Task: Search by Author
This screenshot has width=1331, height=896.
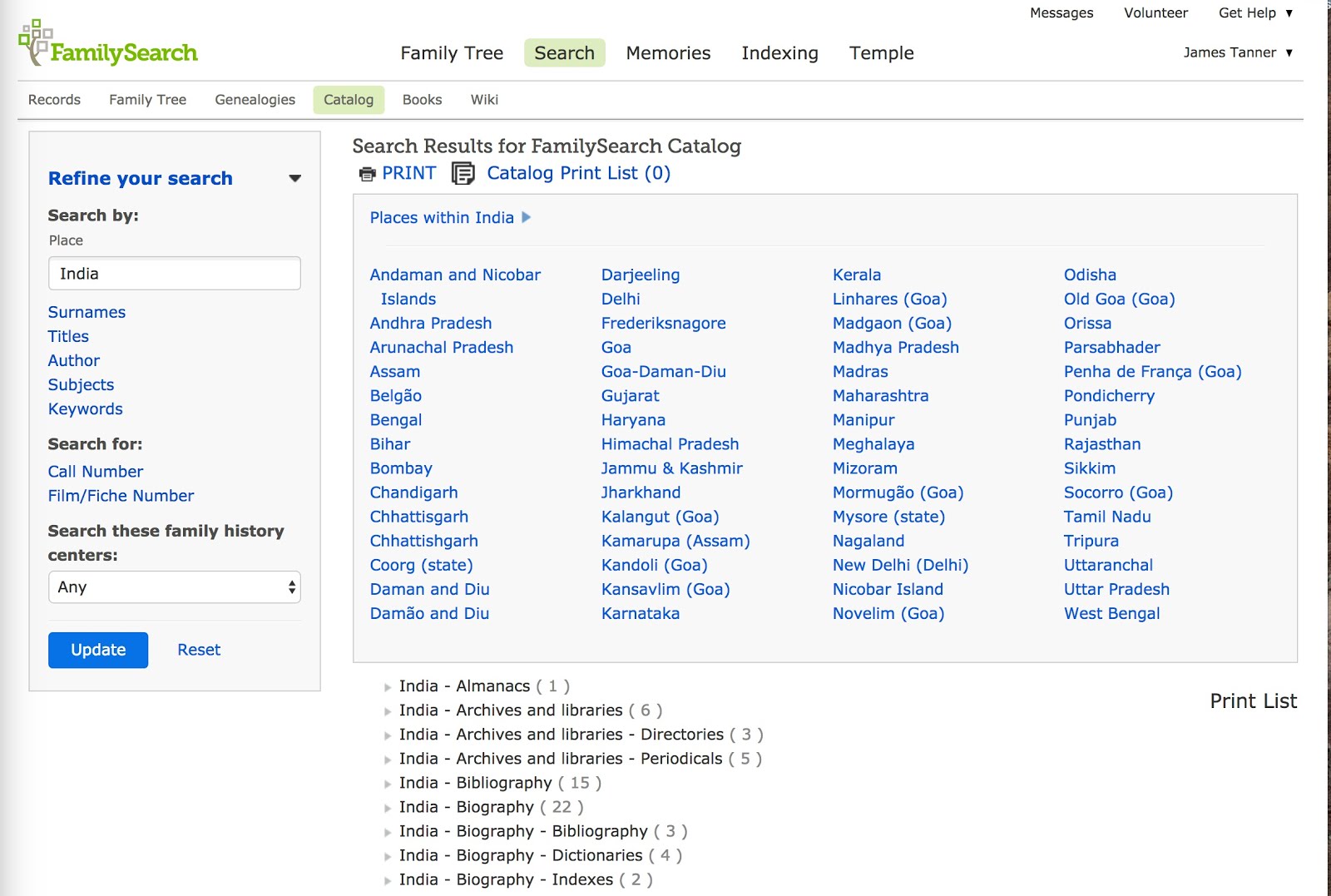Action: click(74, 360)
